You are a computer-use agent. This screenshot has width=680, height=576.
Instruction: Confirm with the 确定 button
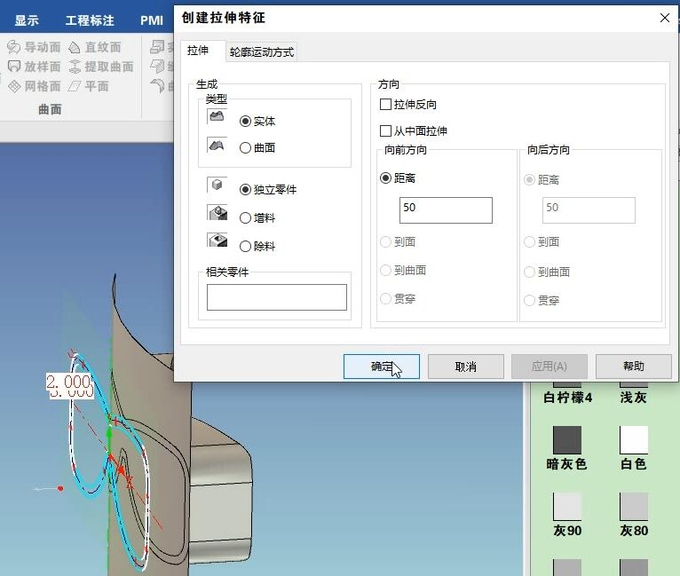point(381,367)
